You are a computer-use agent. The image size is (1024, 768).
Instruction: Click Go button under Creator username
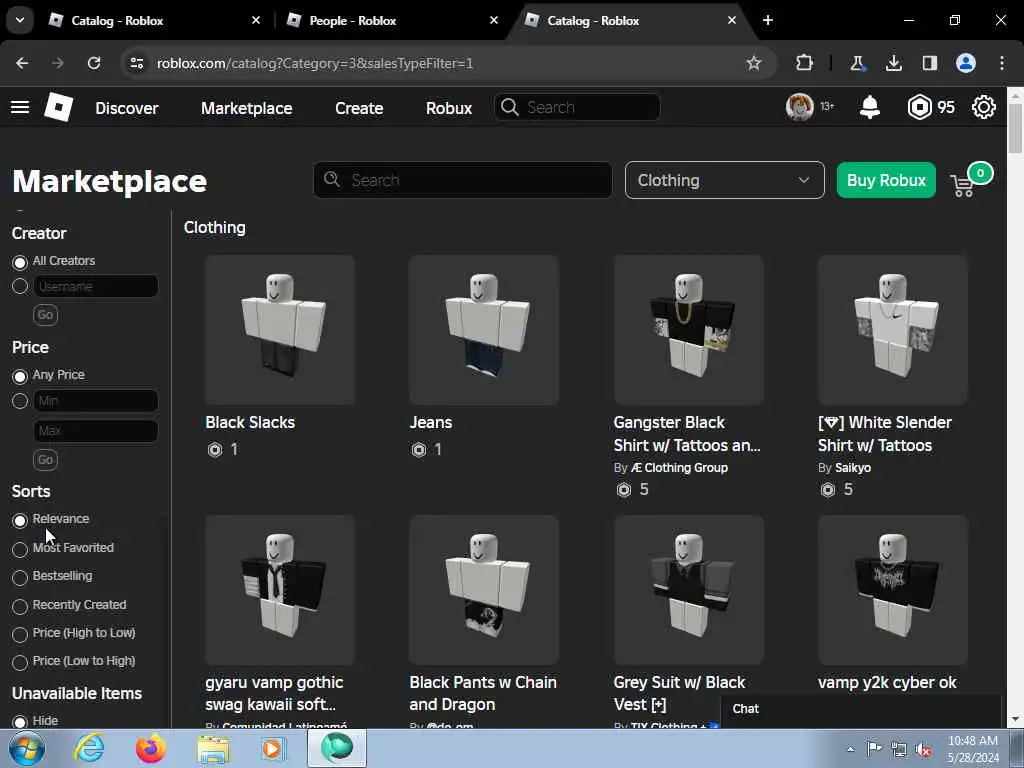click(x=45, y=315)
